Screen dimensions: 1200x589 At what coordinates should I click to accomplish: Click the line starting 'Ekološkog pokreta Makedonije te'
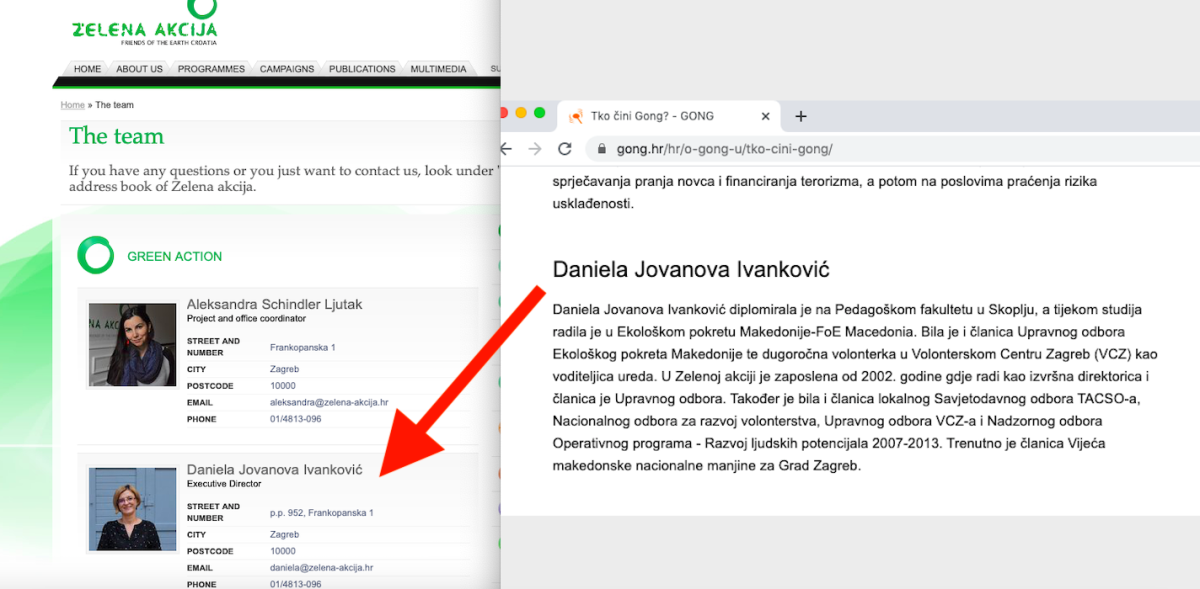click(855, 354)
